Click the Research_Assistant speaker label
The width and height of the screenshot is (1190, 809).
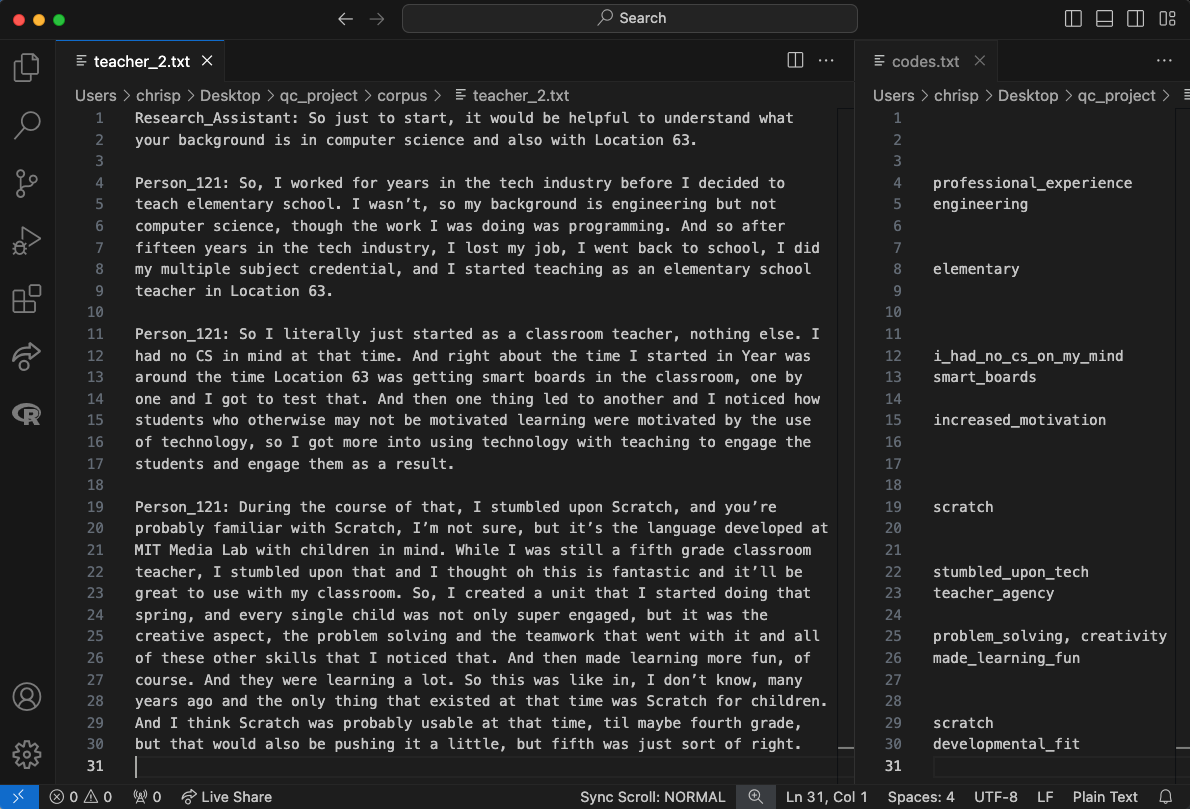pos(217,118)
